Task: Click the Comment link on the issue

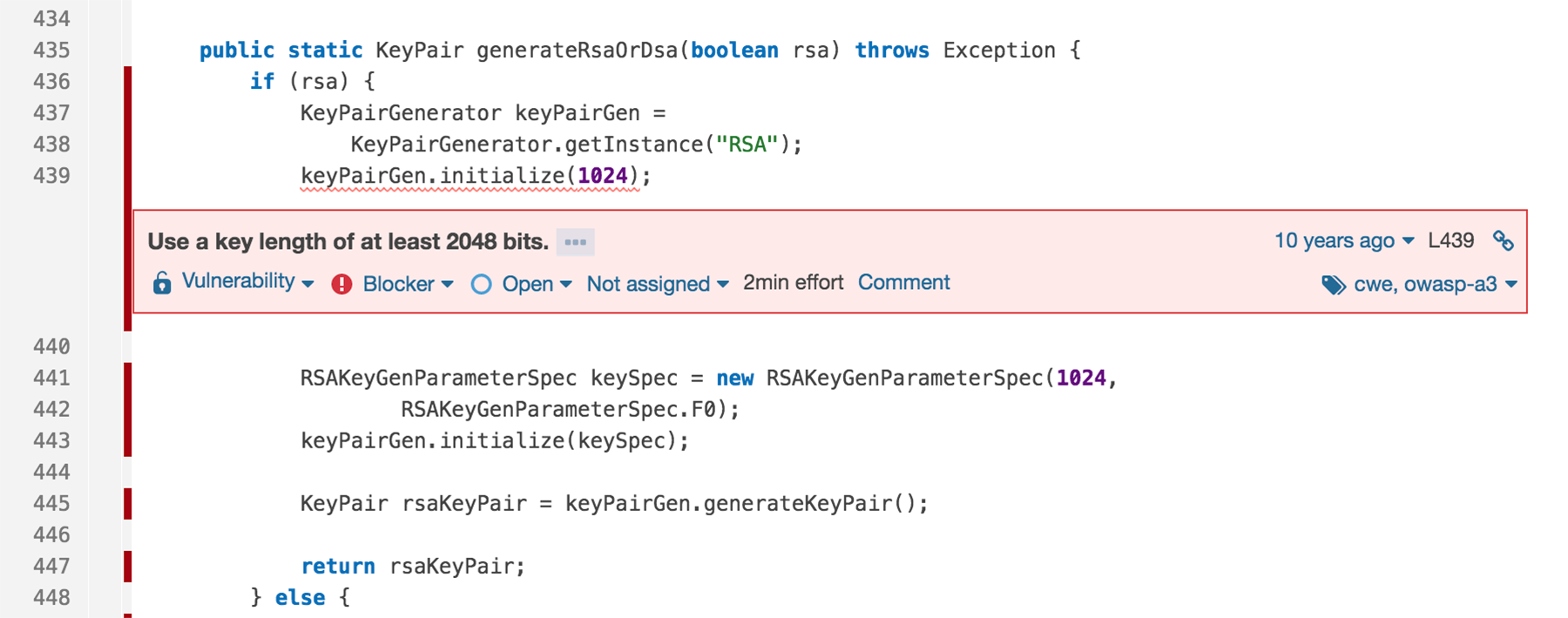Action: [x=903, y=283]
